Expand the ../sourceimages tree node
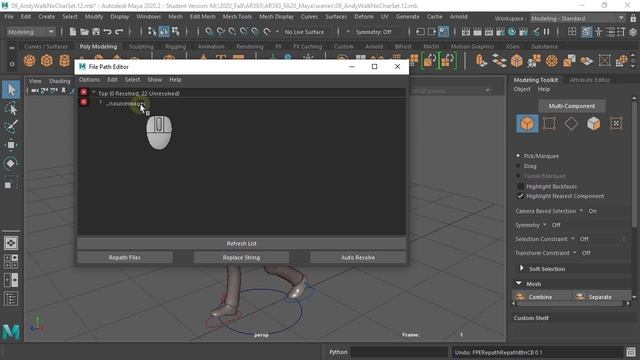This screenshot has width=640, height=360. point(101,102)
